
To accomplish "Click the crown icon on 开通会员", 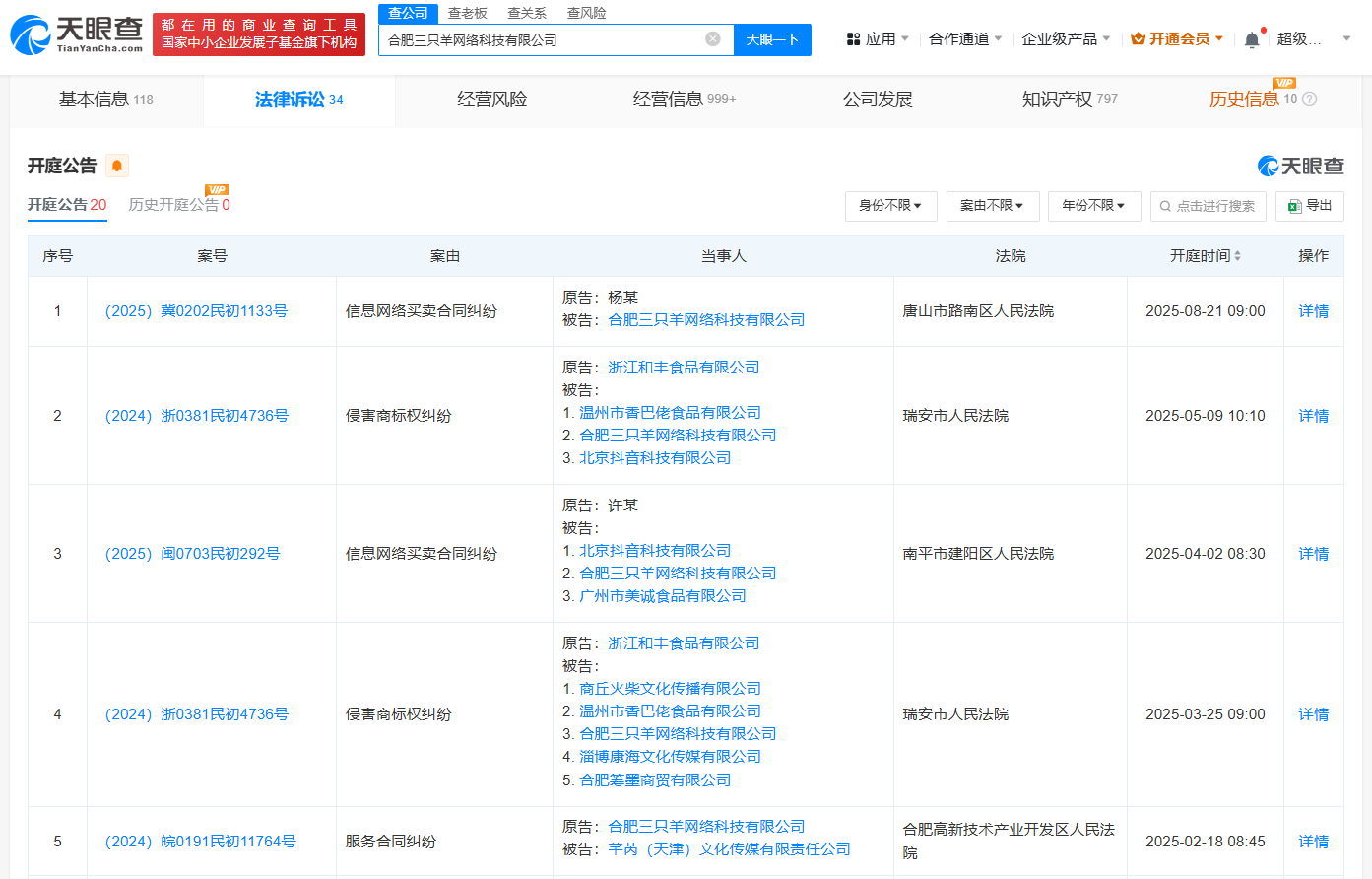I will click(x=1139, y=37).
